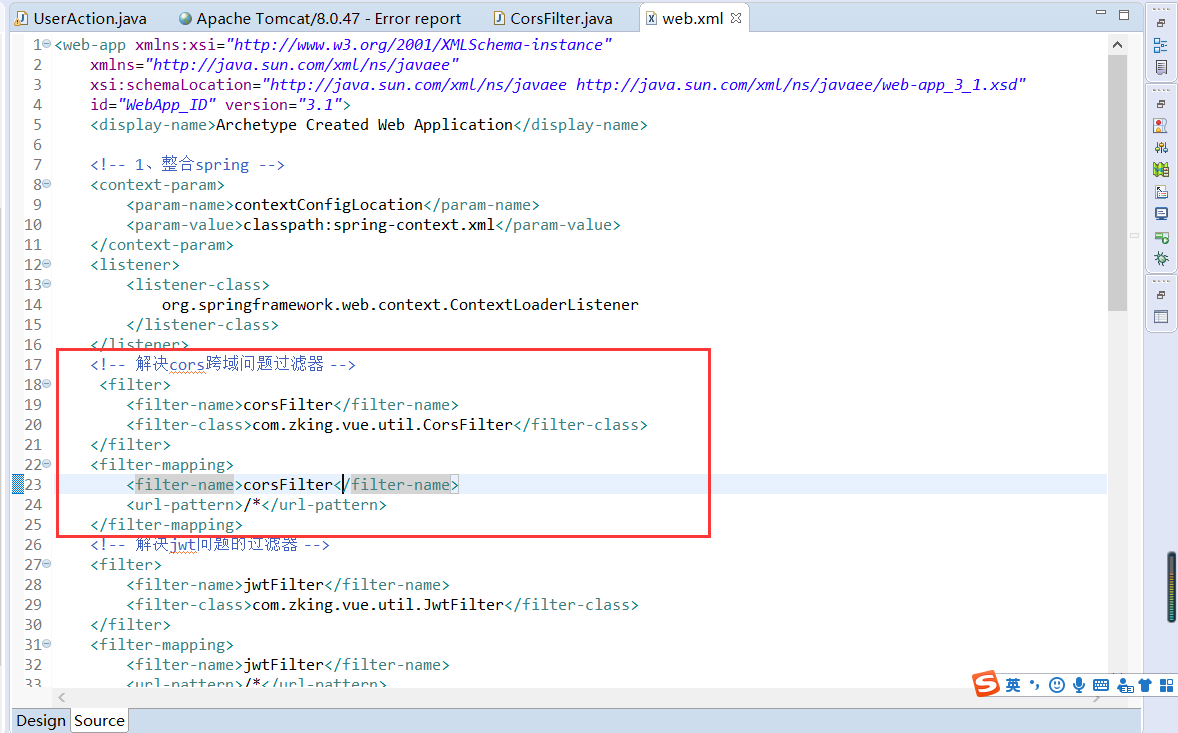The height and width of the screenshot is (733, 1178).
Task: Click the overview ruler marker near line 11
Action: 1134,236
